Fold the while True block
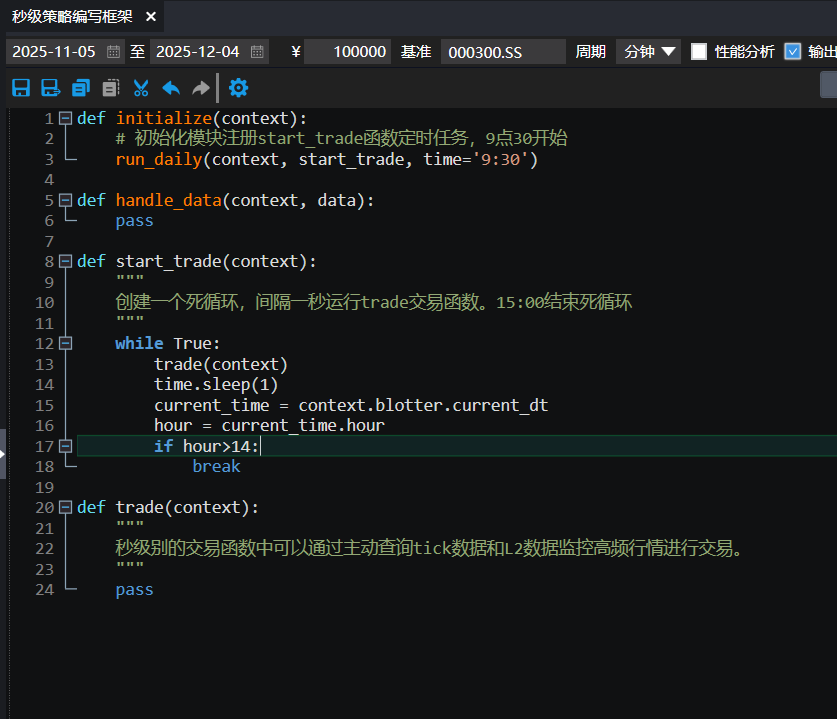The image size is (837, 719). click(66, 343)
